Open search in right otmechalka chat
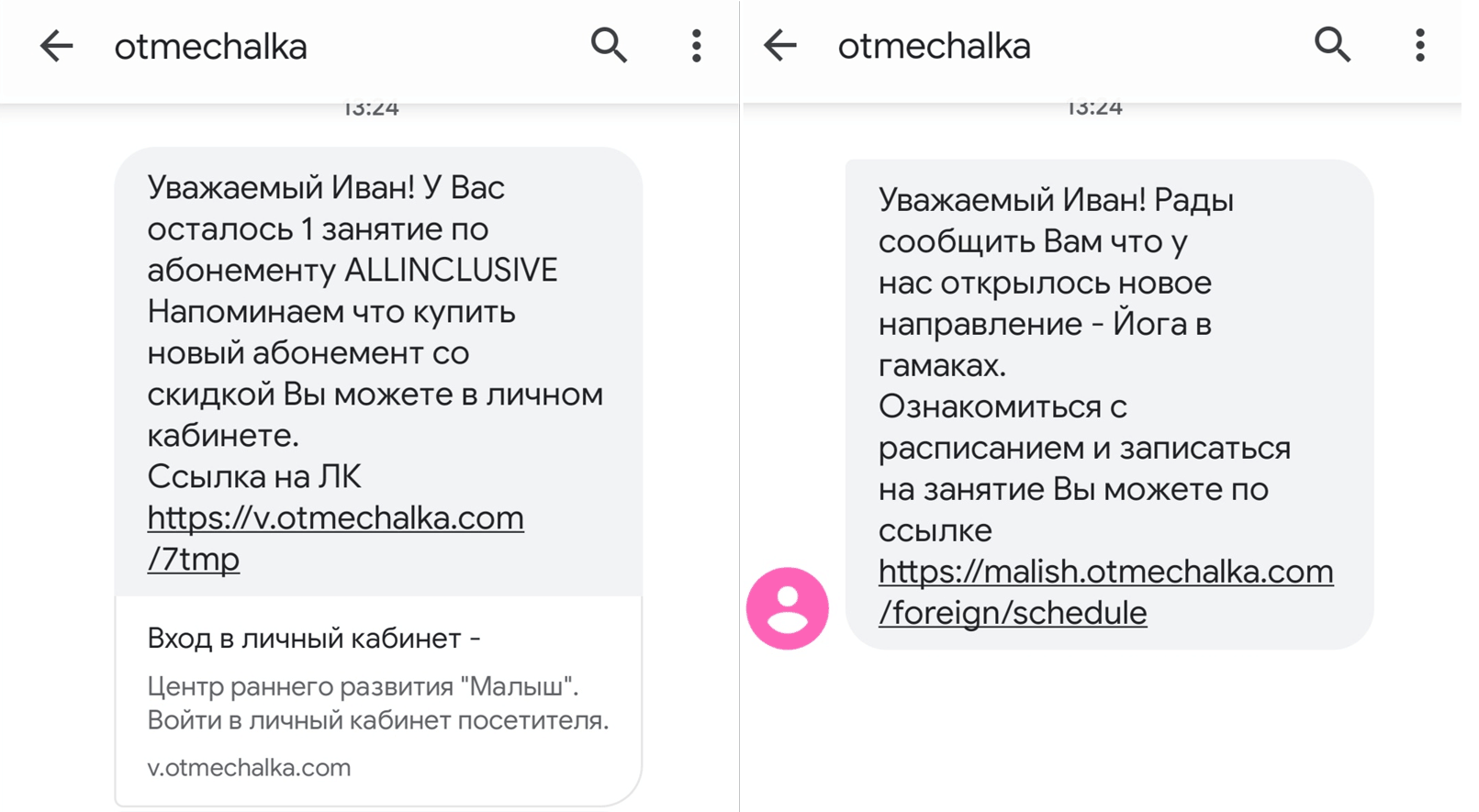The image size is (1479, 812). pos(1332,44)
